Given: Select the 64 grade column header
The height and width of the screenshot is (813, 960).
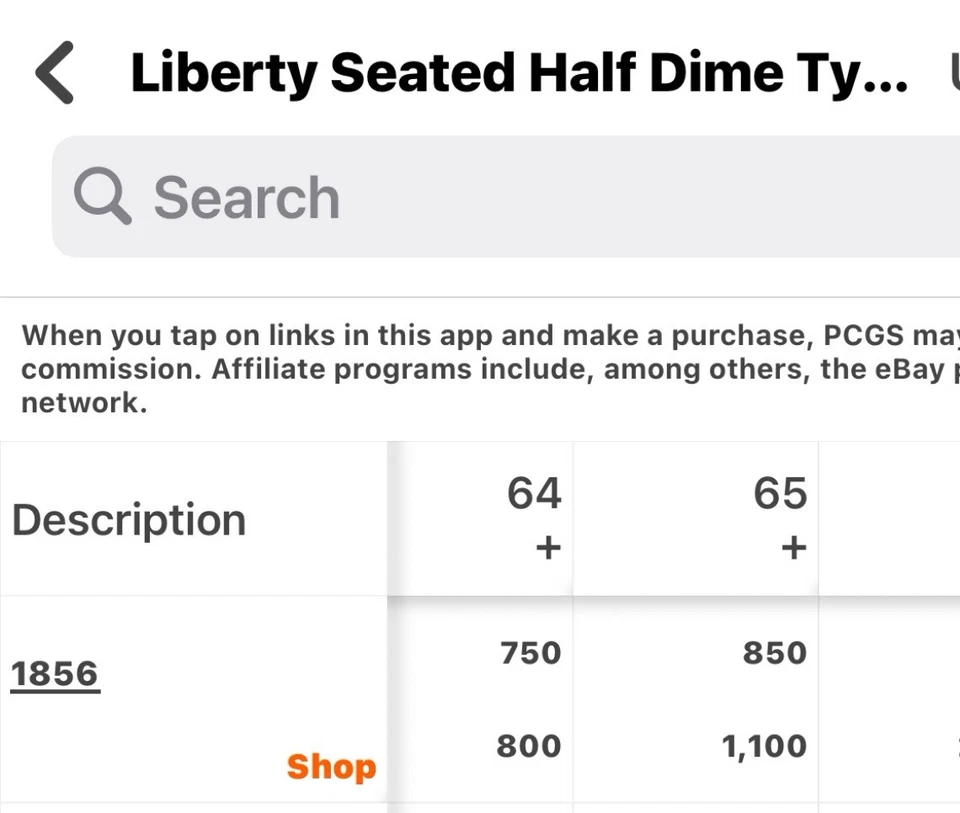Looking at the screenshot, I should [534, 493].
